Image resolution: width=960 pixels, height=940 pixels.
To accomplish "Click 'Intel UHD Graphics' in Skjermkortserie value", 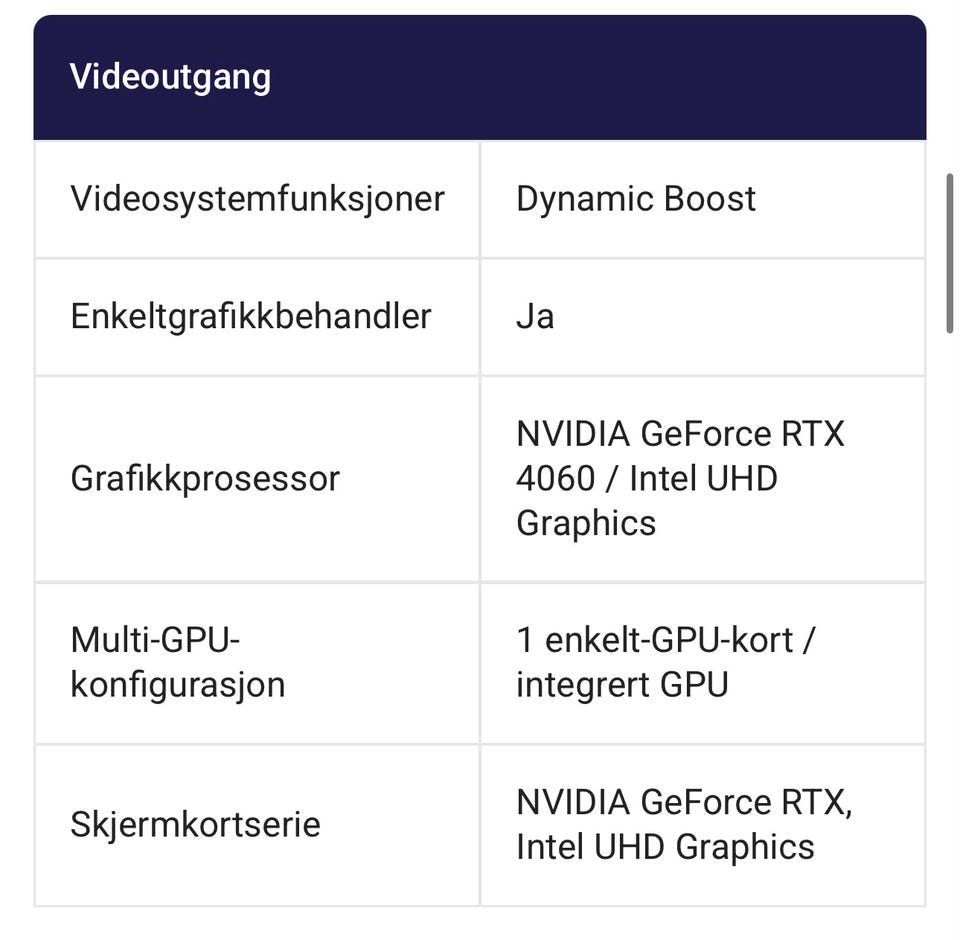I will click(x=665, y=846).
